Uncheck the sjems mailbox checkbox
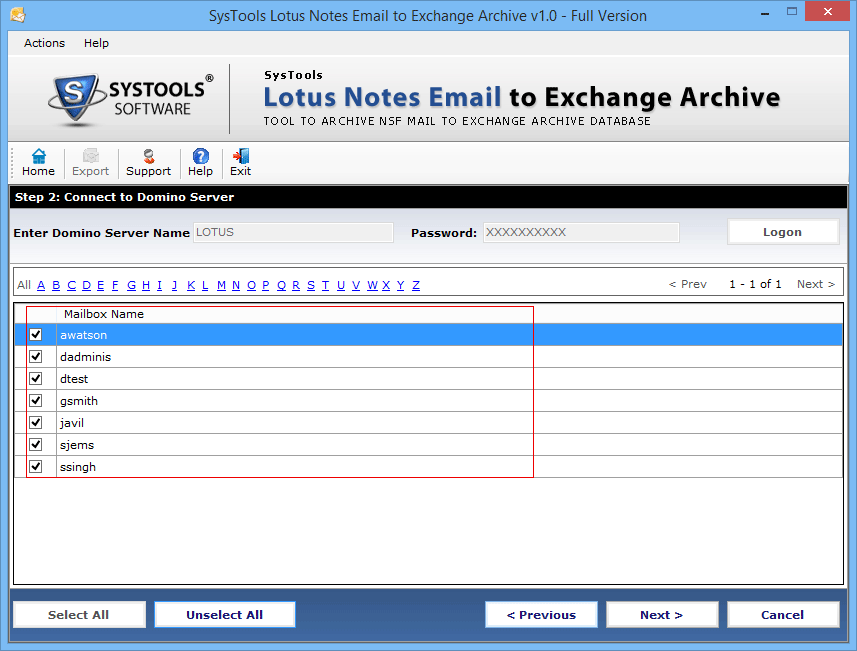 tap(36, 444)
